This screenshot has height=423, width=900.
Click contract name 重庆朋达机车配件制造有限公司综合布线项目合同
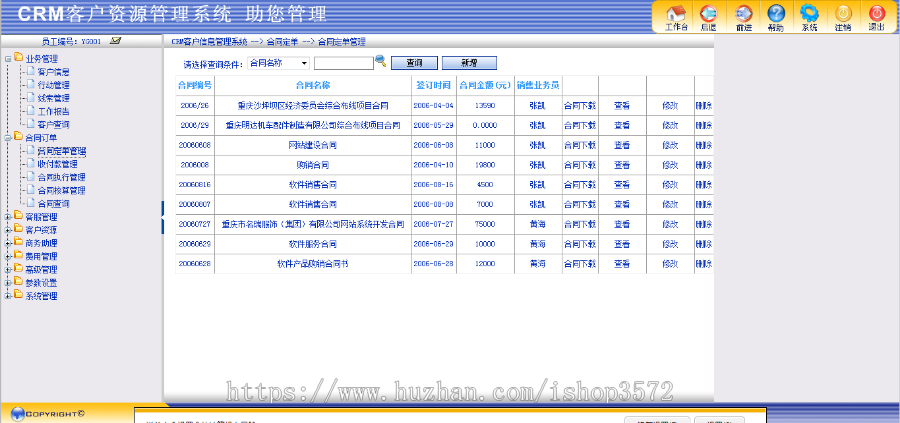point(313,125)
